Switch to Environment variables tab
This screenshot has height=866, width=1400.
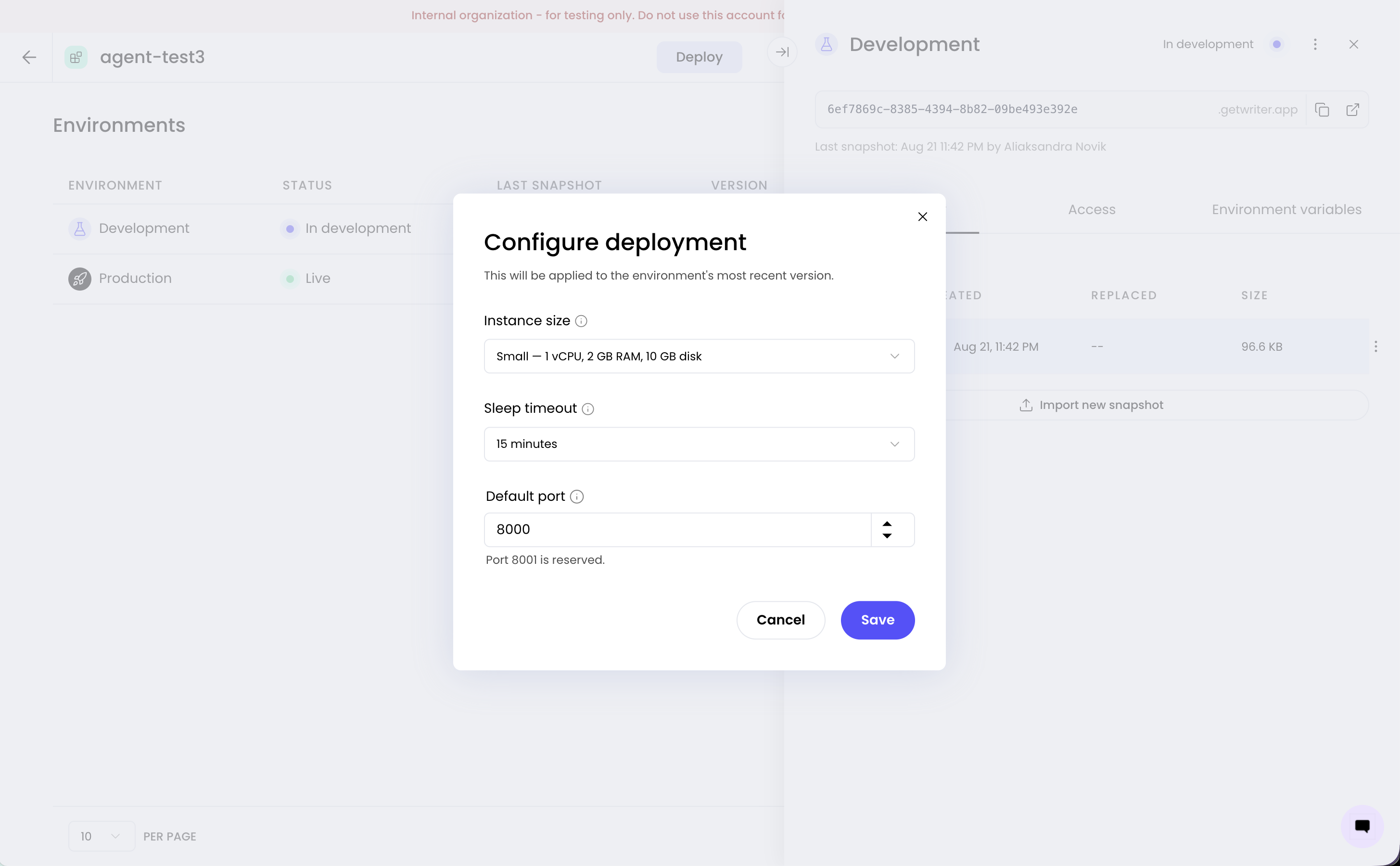point(1286,210)
